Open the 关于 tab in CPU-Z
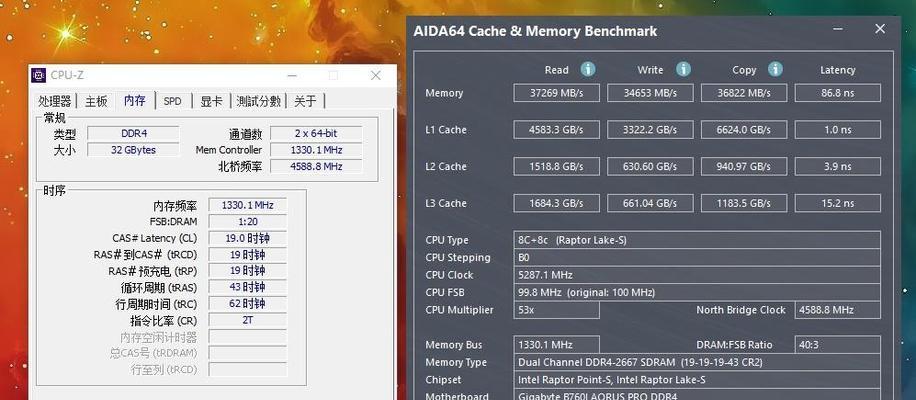The width and height of the screenshot is (916, 400). pos(305,101)
